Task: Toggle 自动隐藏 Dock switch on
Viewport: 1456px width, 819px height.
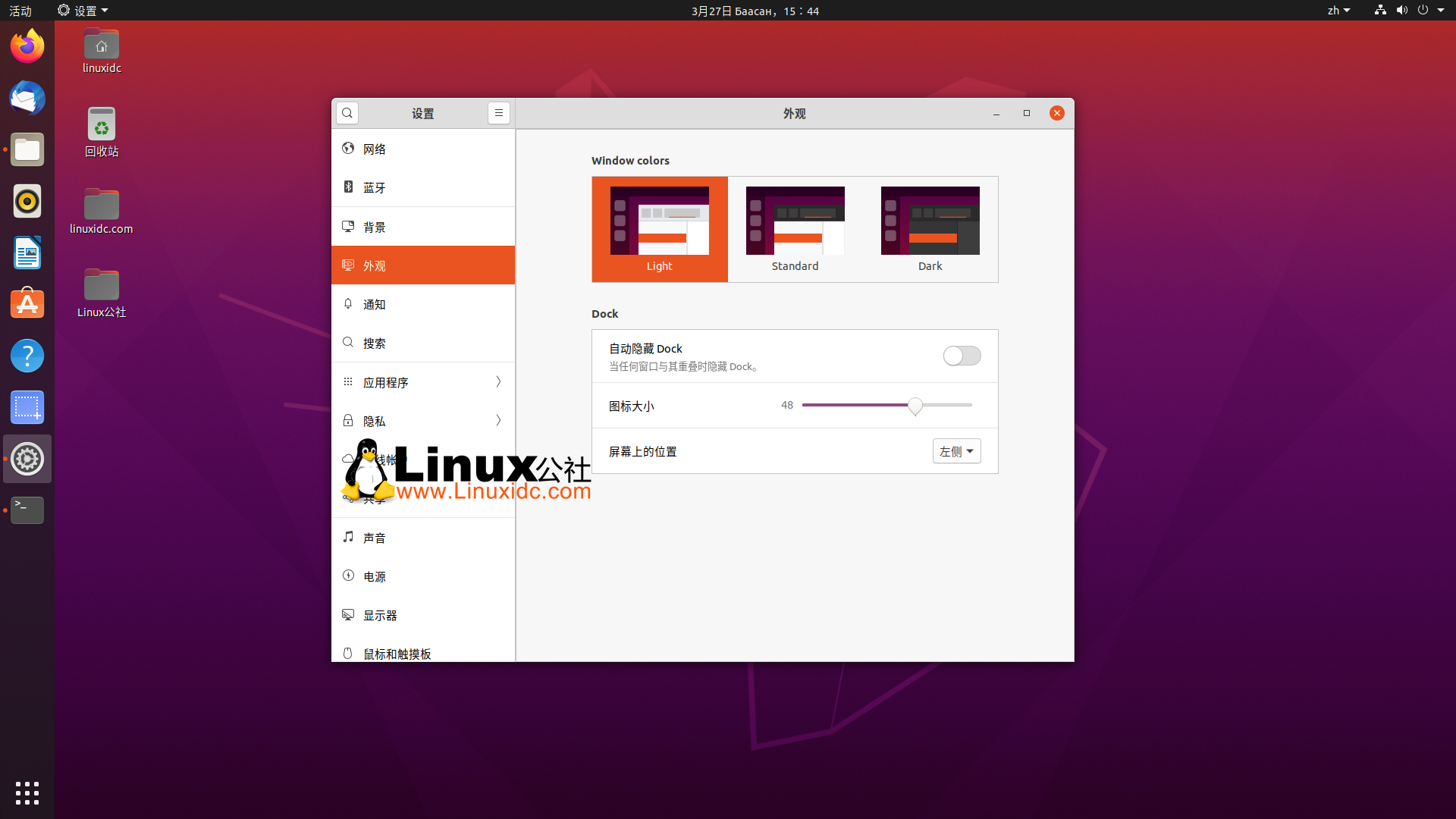Action: pyautogui.click(x=962, y=356)
